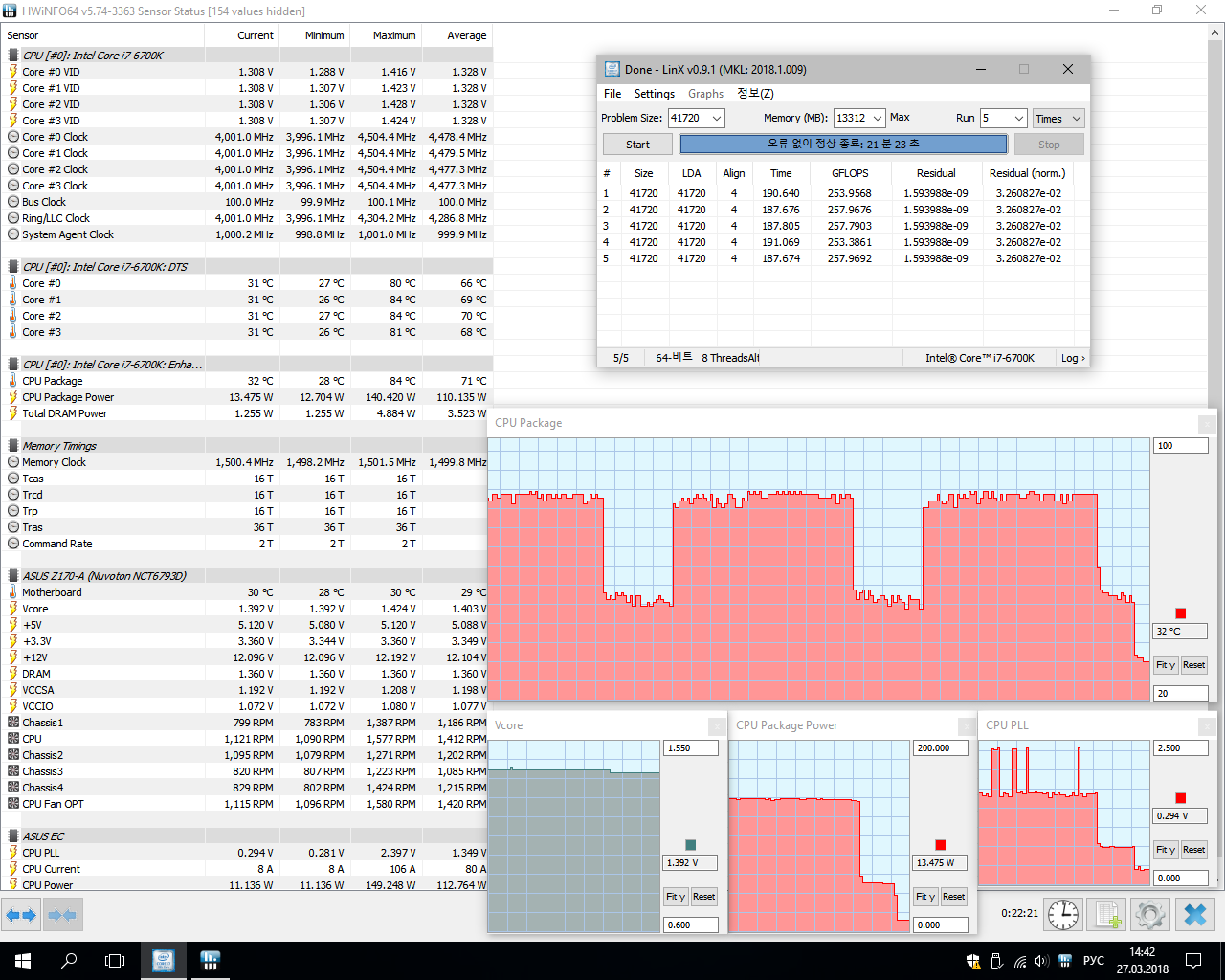This screenshot has width=1225, height=980.
Task: Click the CPU Package graph maximum field 100
Action: click(x=1181, y=446)
